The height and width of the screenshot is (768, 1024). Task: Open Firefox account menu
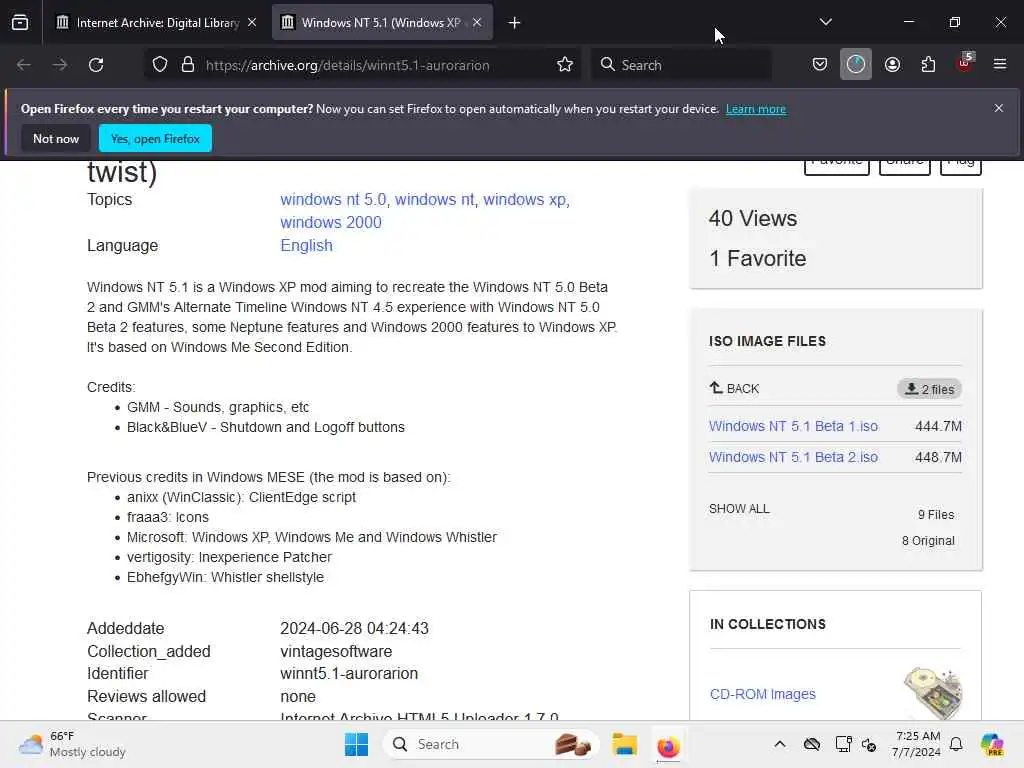click(892, 64)
